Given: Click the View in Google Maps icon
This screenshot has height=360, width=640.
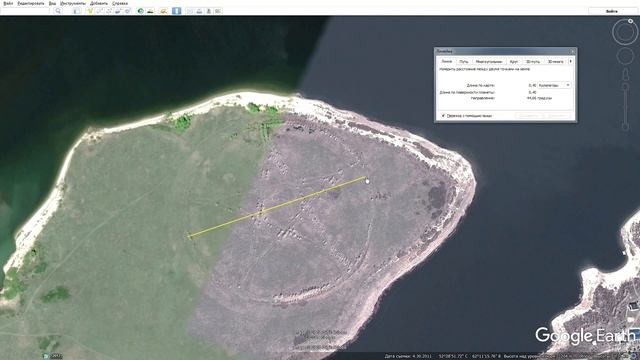Looking at the screenshot, I should (x=218, y=11).
